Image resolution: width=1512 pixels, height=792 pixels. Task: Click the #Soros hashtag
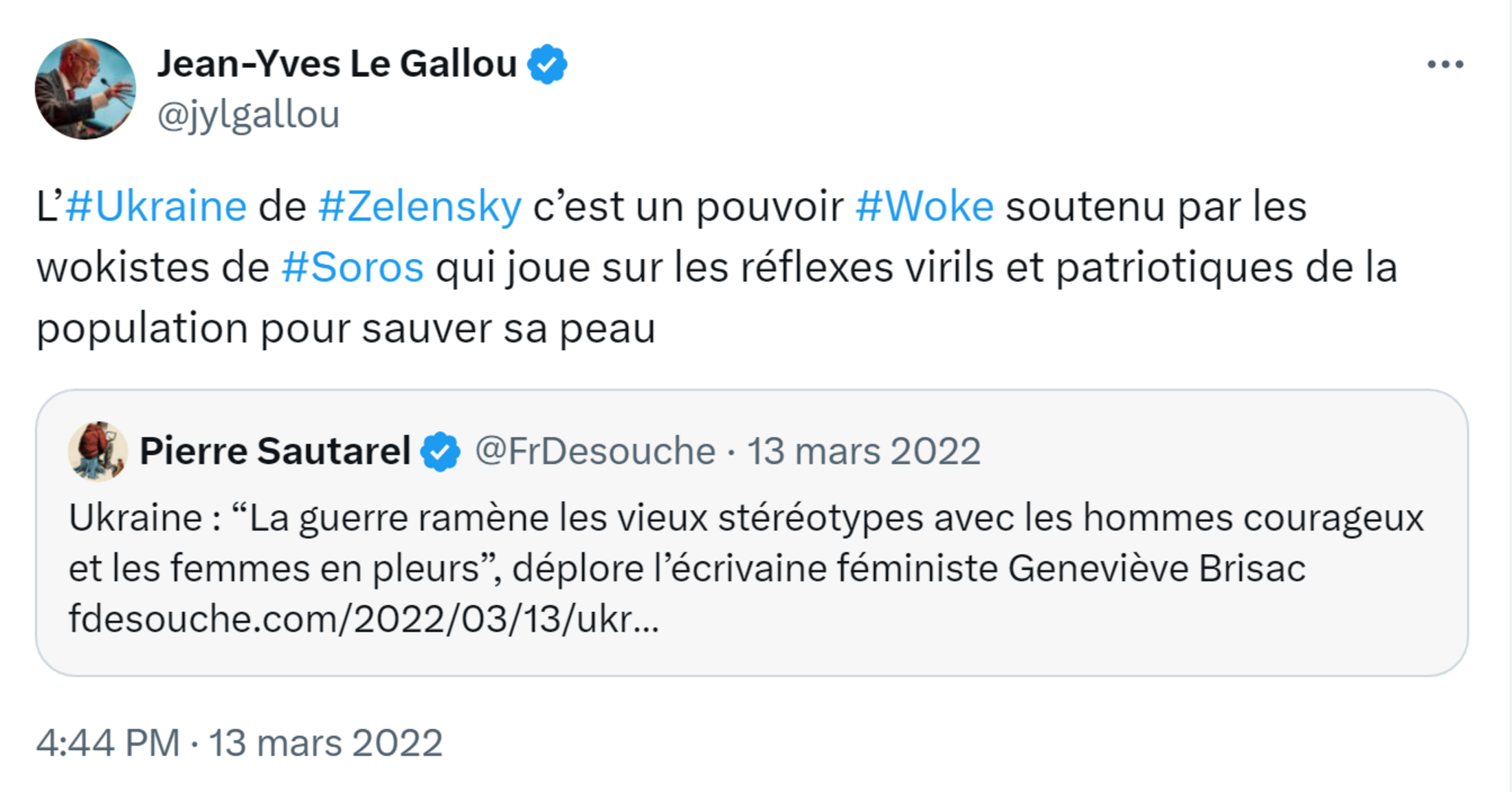click(353, 267)
